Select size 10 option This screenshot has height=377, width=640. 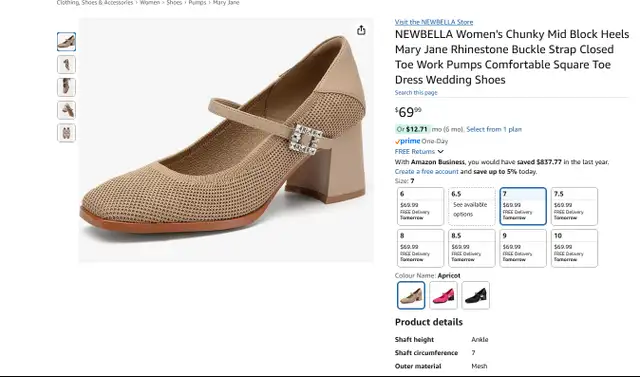coord(574,248)
